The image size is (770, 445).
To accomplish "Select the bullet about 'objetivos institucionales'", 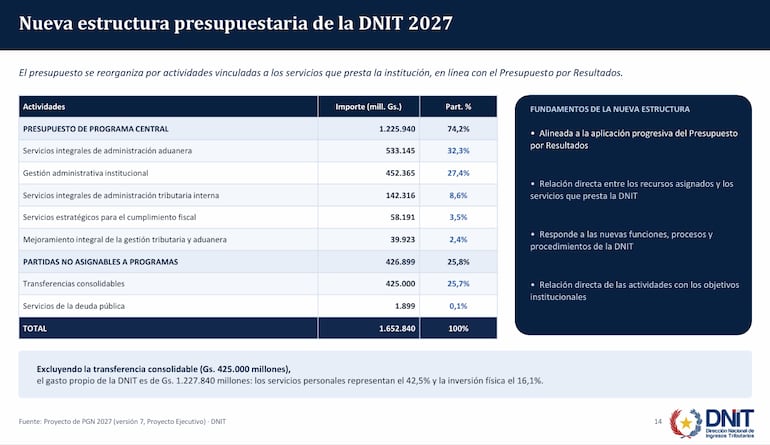I will coord(634,291).
